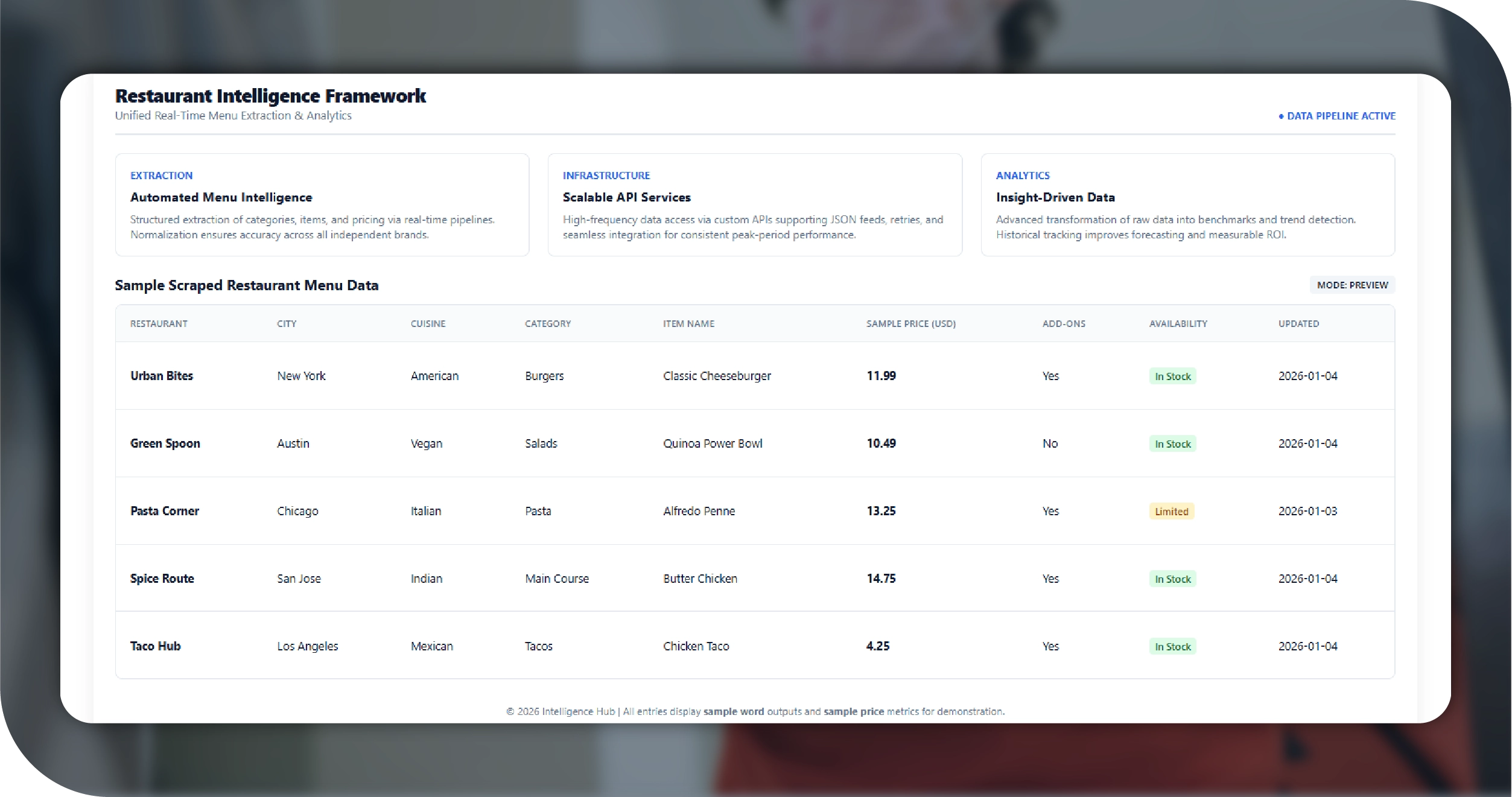Click the In Stock badge for Taco Hub
The height and width of the screenshot is (797, 1512).
point(1172,647)
